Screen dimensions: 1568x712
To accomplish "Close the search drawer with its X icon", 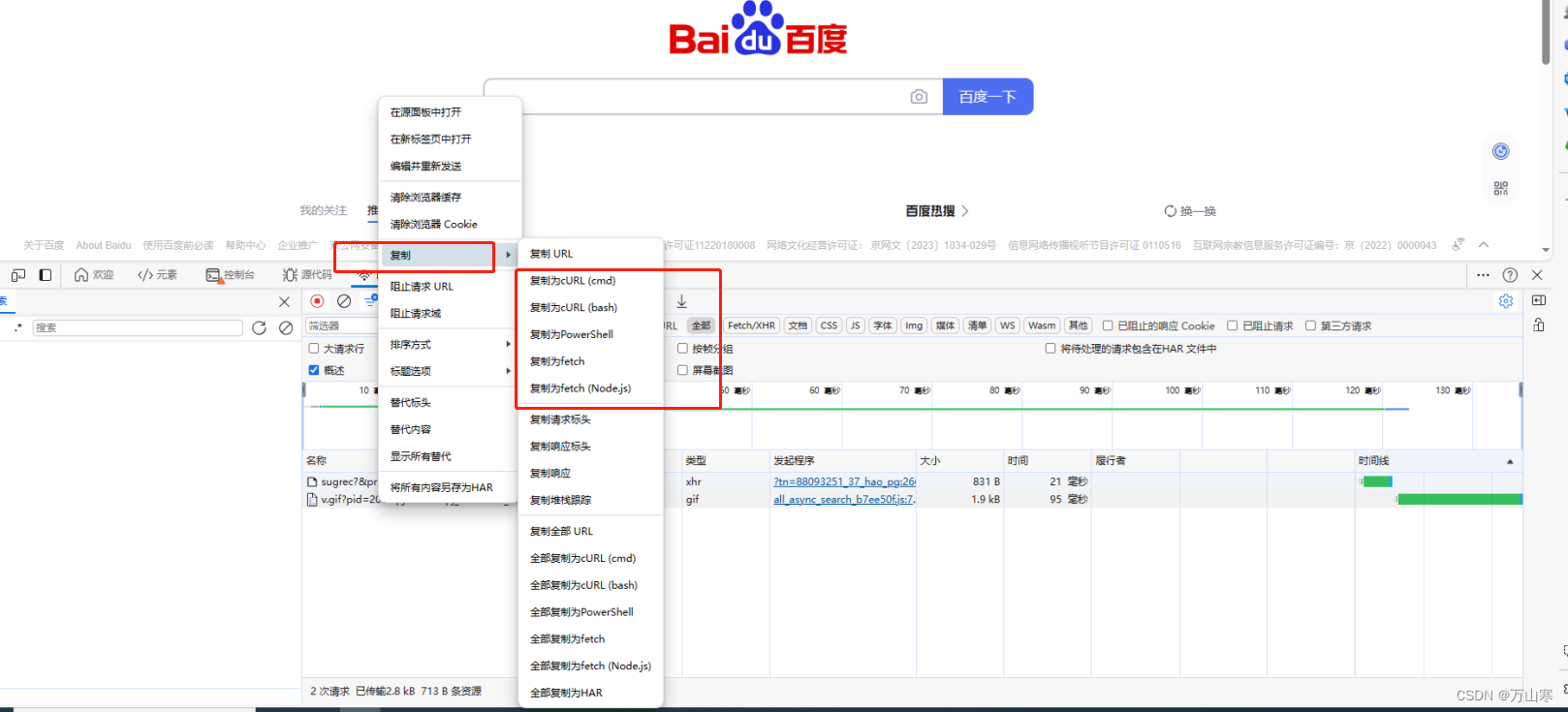I will pos(284,302).
